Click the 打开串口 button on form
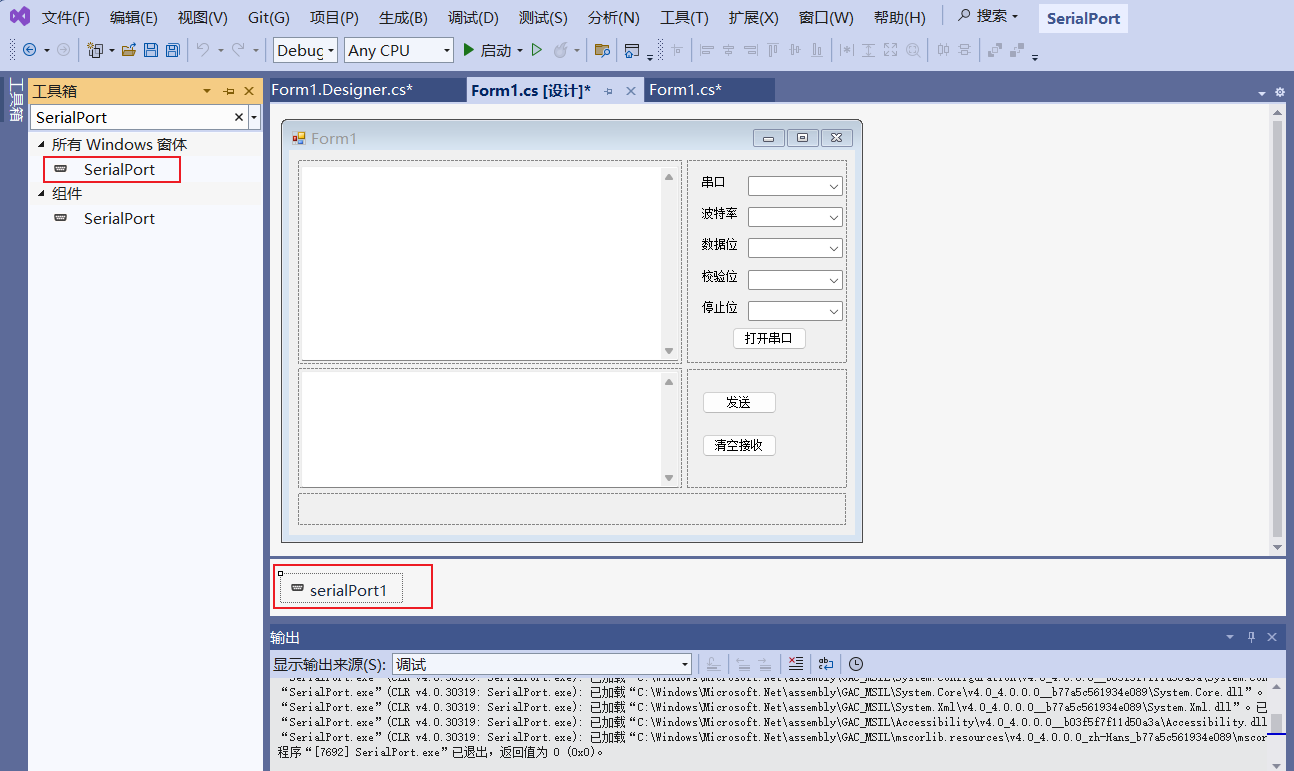Image resolution: width=1294 pixels, height=771 pixels. [769, 338]
